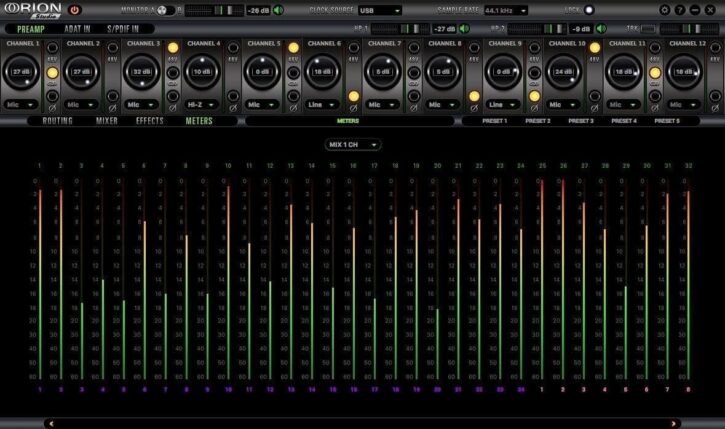Load PRESET 5
This screenshot has height=429, width=725.
pyautogui.click(x=667, y=121)
